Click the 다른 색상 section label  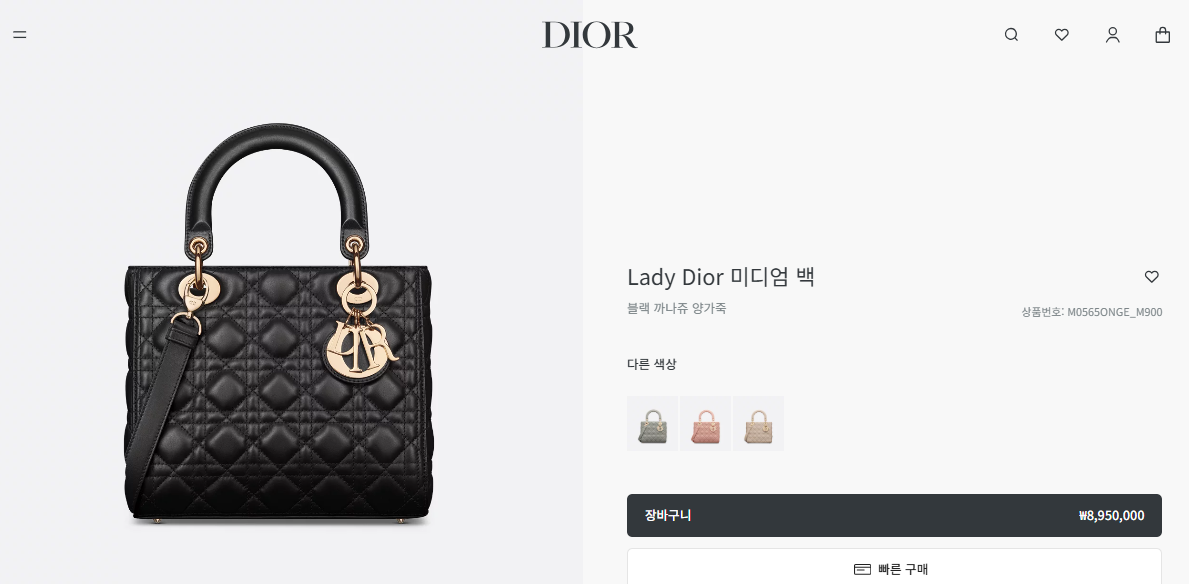(651, 364)
